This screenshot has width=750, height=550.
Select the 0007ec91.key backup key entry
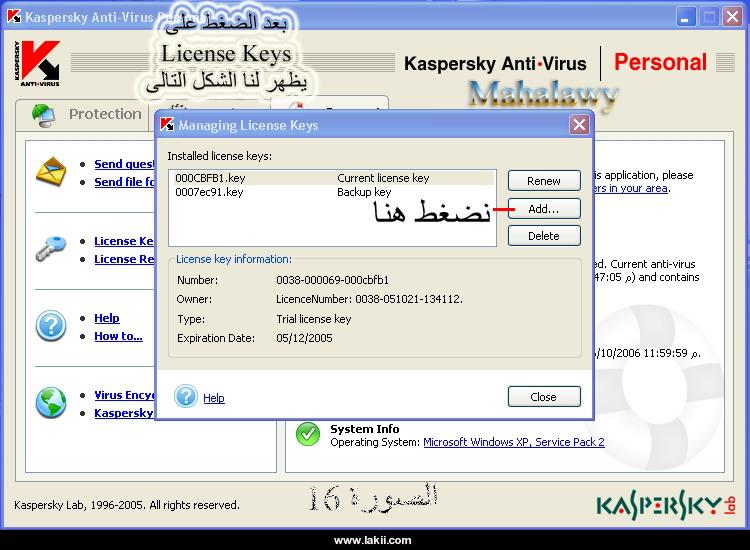click(x=332, y=192)
